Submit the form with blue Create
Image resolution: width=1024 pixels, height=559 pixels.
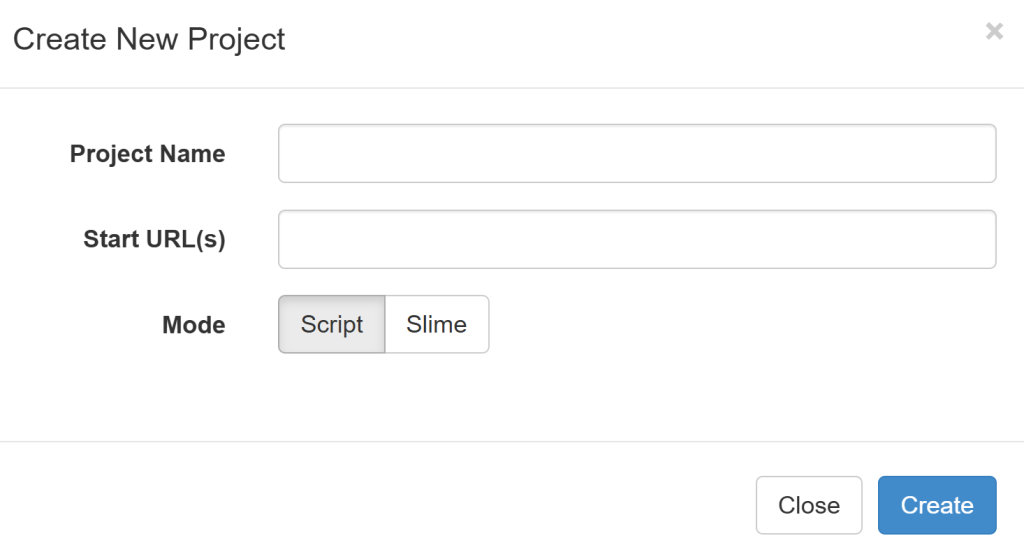tap(937, 505)
